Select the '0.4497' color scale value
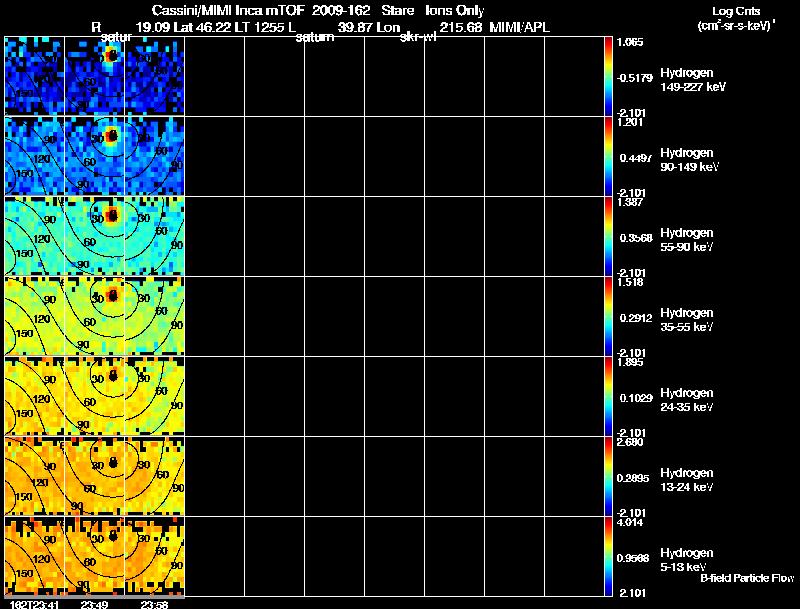 coord(636,158)
